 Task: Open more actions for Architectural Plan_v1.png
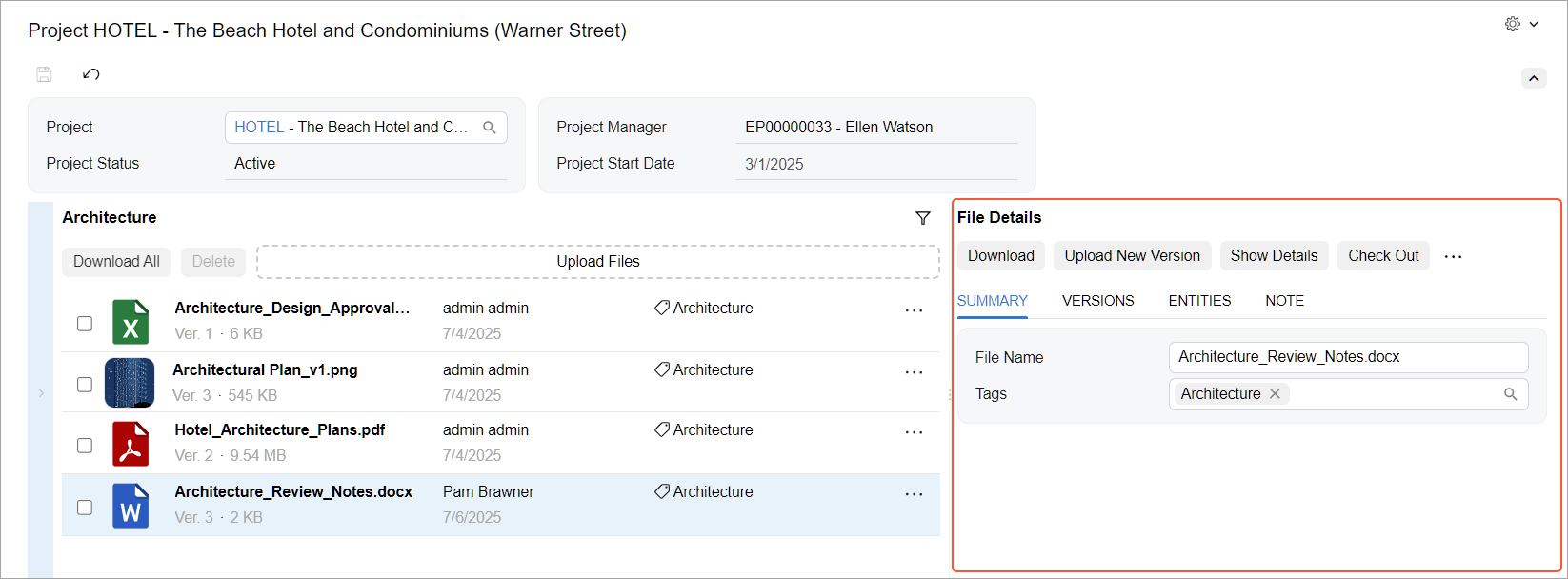tap(914, 372)
